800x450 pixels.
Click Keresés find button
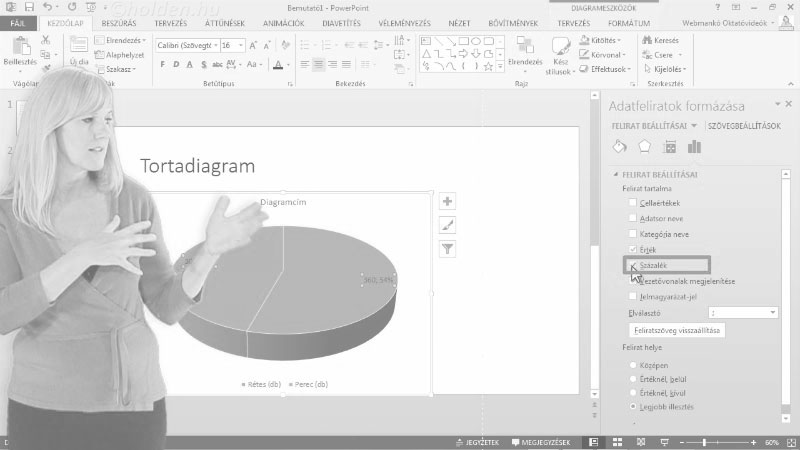[x=661, y=40]
